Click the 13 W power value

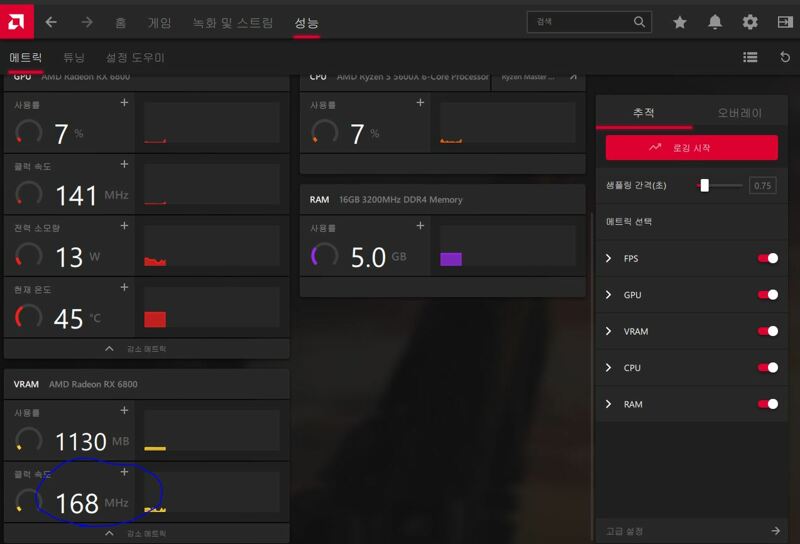coord(69,257)
